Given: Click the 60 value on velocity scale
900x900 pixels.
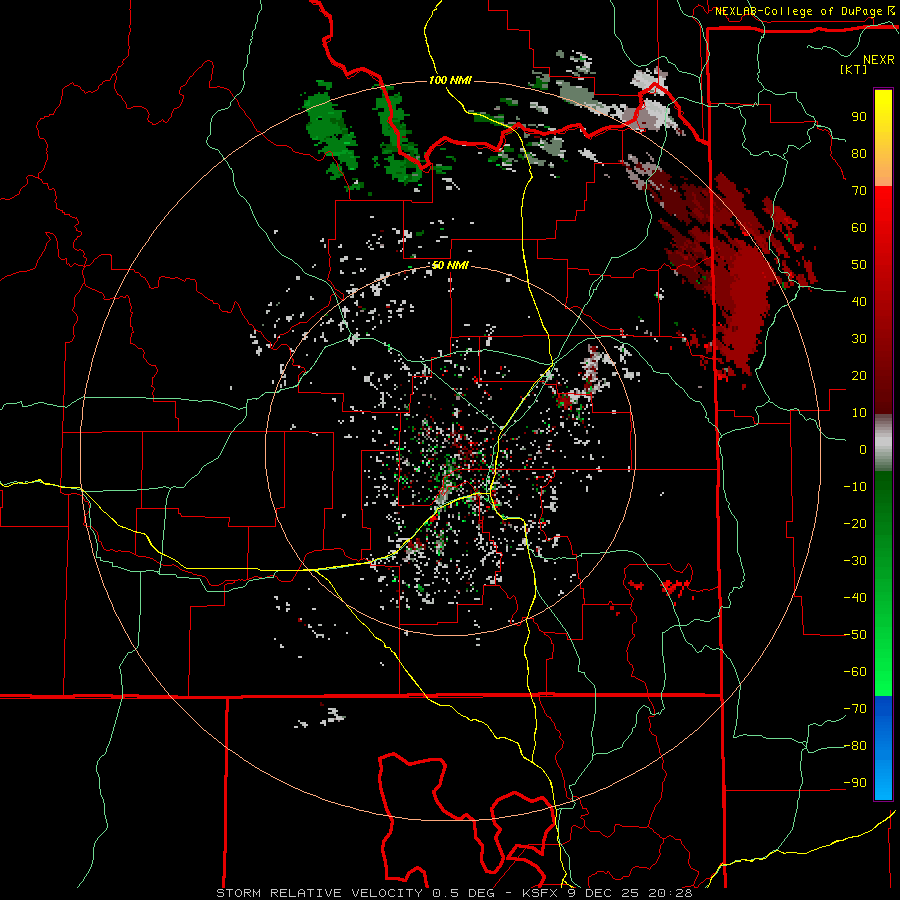Looking at the screenshot, I should 859,227.
